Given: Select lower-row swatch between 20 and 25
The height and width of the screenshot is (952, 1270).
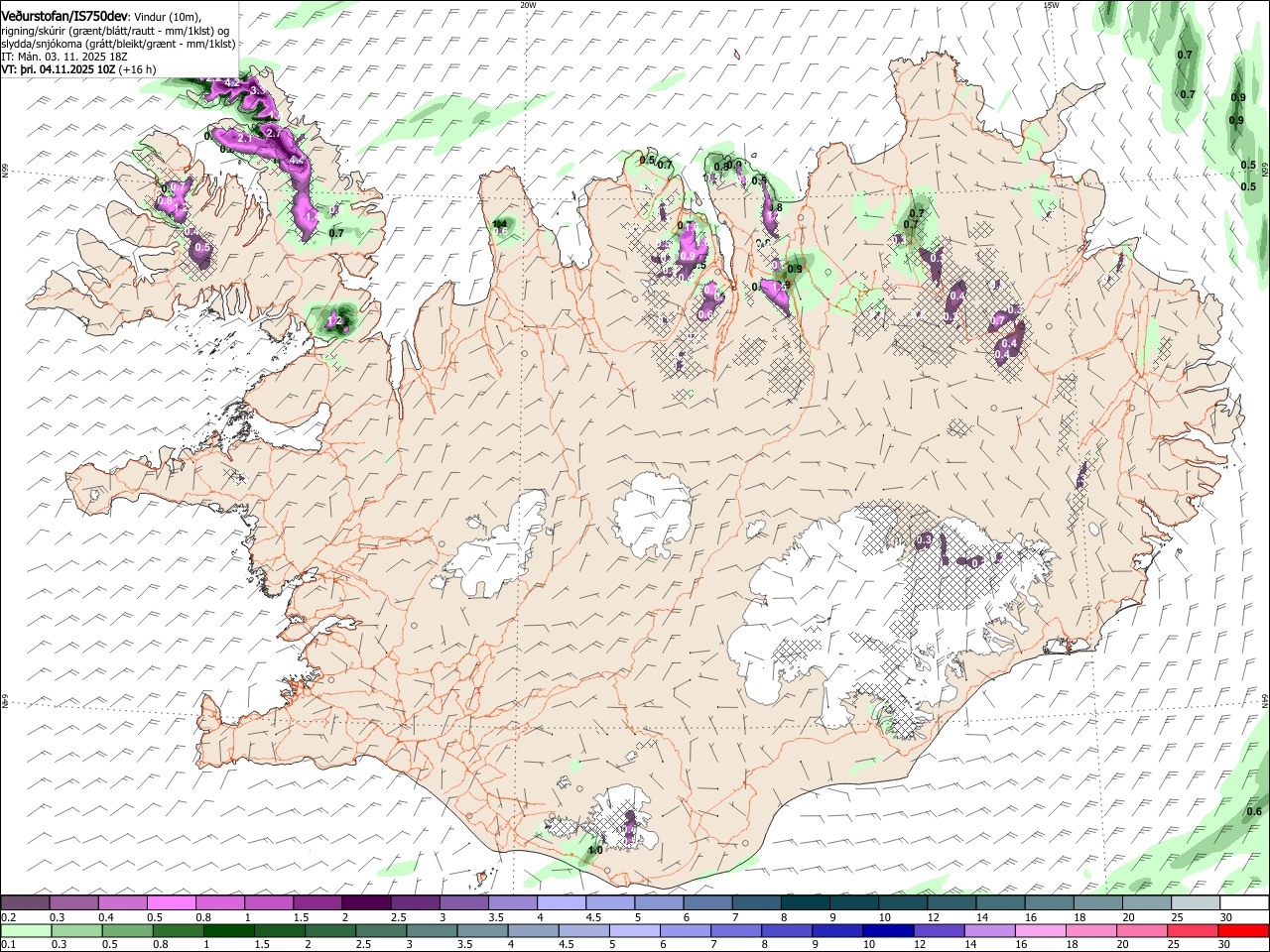Looking at the screenshot, I should [1145, 930].
